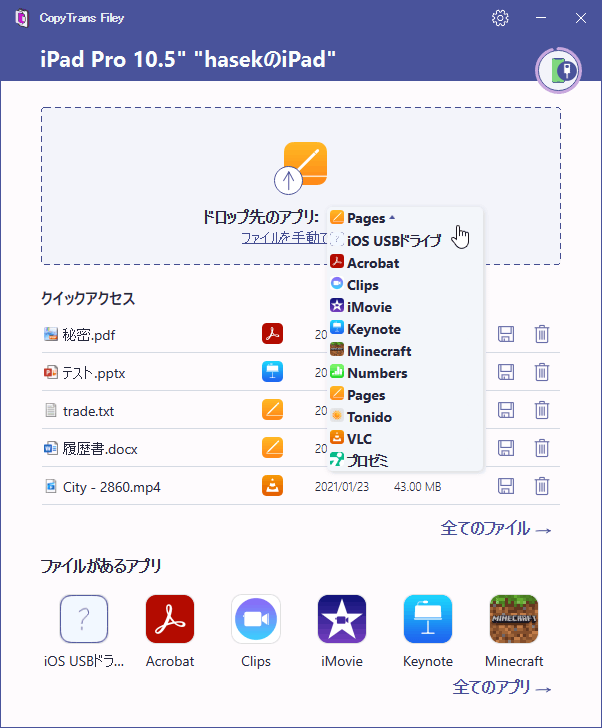Open the 全てのファイル link
The image size is (602, 728).
pyautogui.click(x=496, y=528)
